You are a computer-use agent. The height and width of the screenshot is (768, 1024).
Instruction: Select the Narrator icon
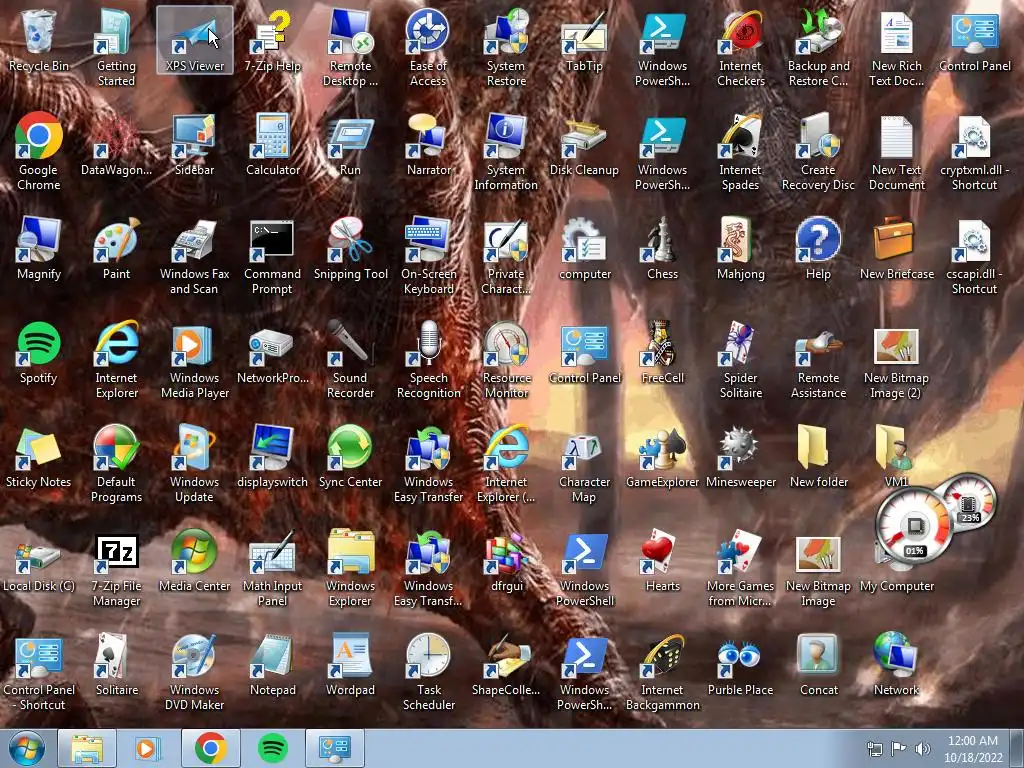tap(428, 145)
